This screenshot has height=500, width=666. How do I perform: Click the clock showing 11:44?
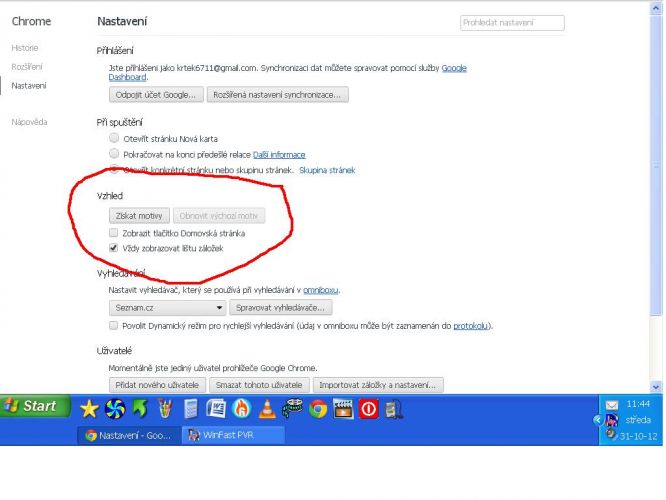pos(638,404)
